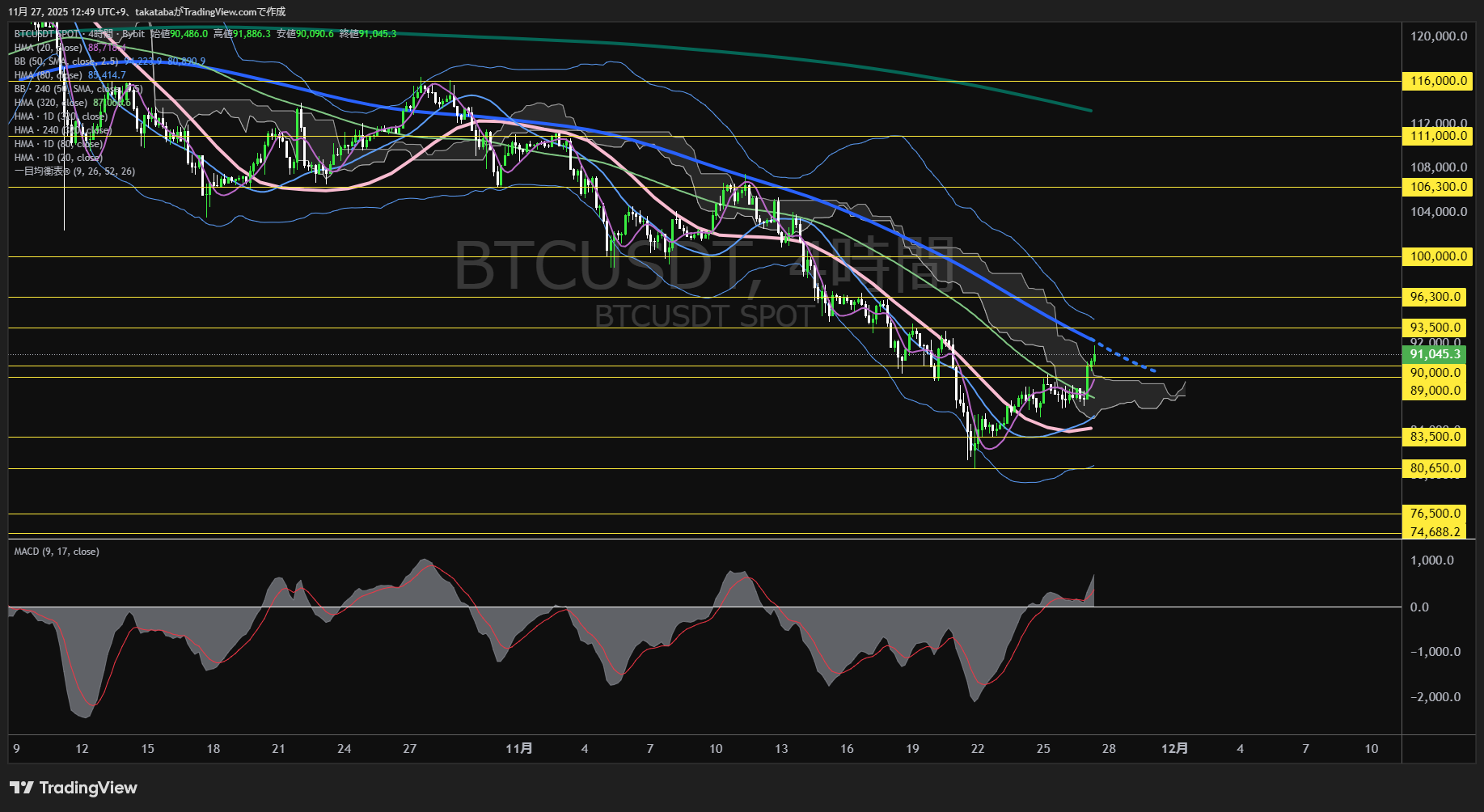Click the HMA (80, close) indicator legend entry
Viewport: 1484px width, 812px height.
[x=49, y=74]
